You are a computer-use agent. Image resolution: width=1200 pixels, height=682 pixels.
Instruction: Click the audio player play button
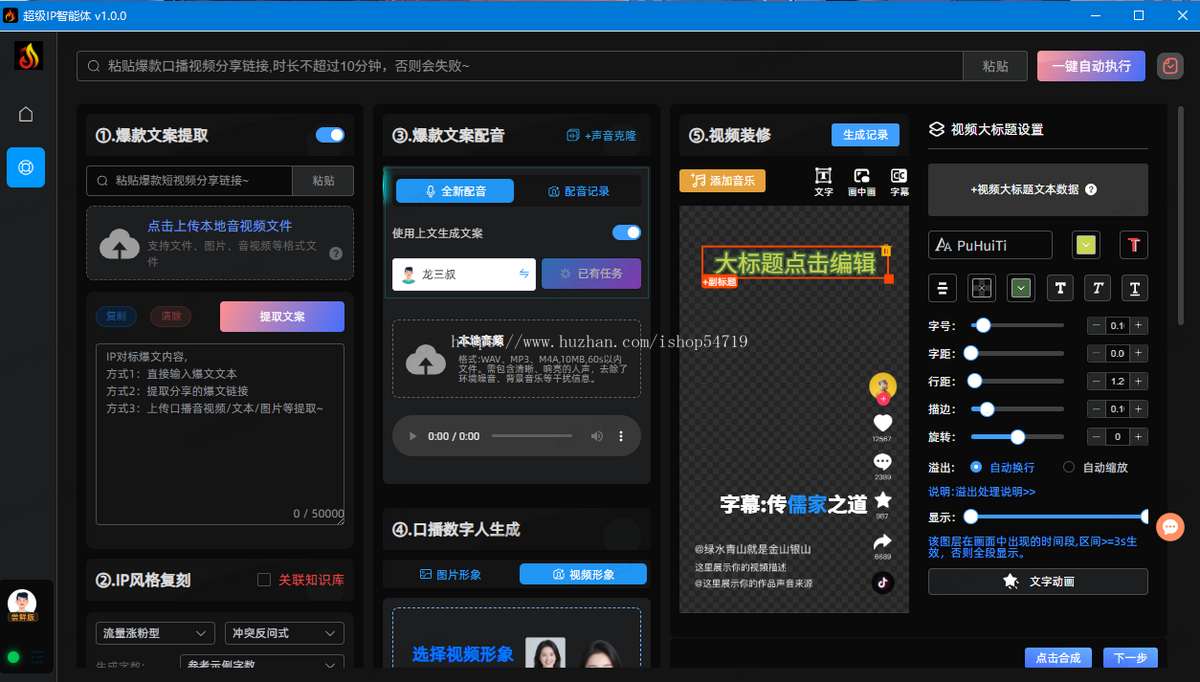tap(411, 436)
